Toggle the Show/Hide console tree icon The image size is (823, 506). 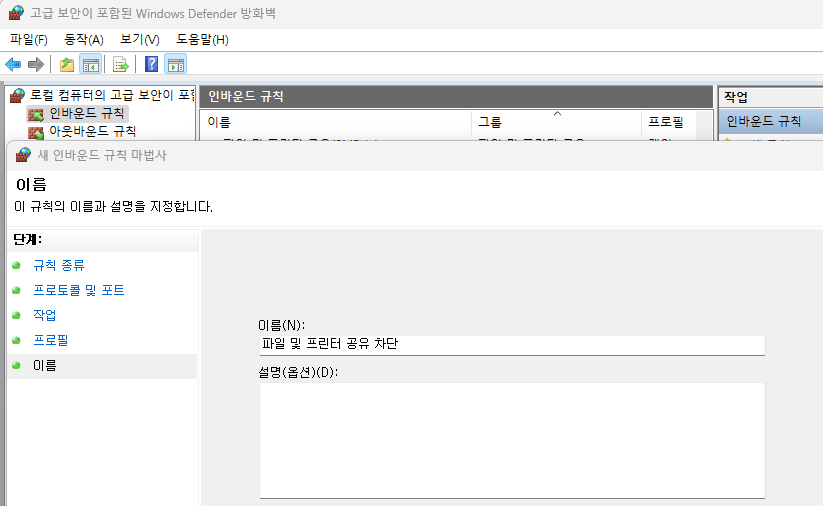click(90, 65)
